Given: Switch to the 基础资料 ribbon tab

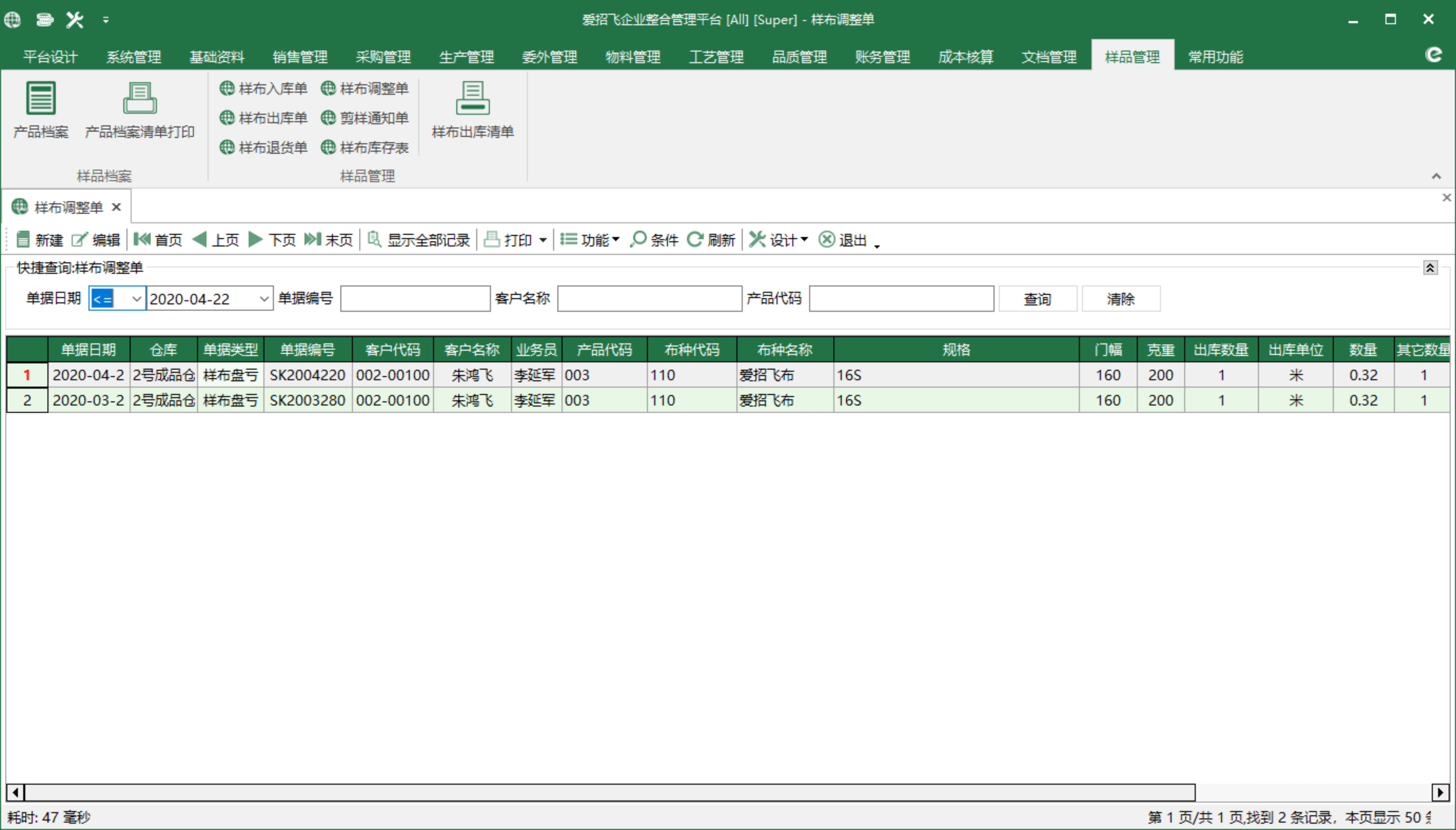Looking at the screenshot, I should [216, 57].
